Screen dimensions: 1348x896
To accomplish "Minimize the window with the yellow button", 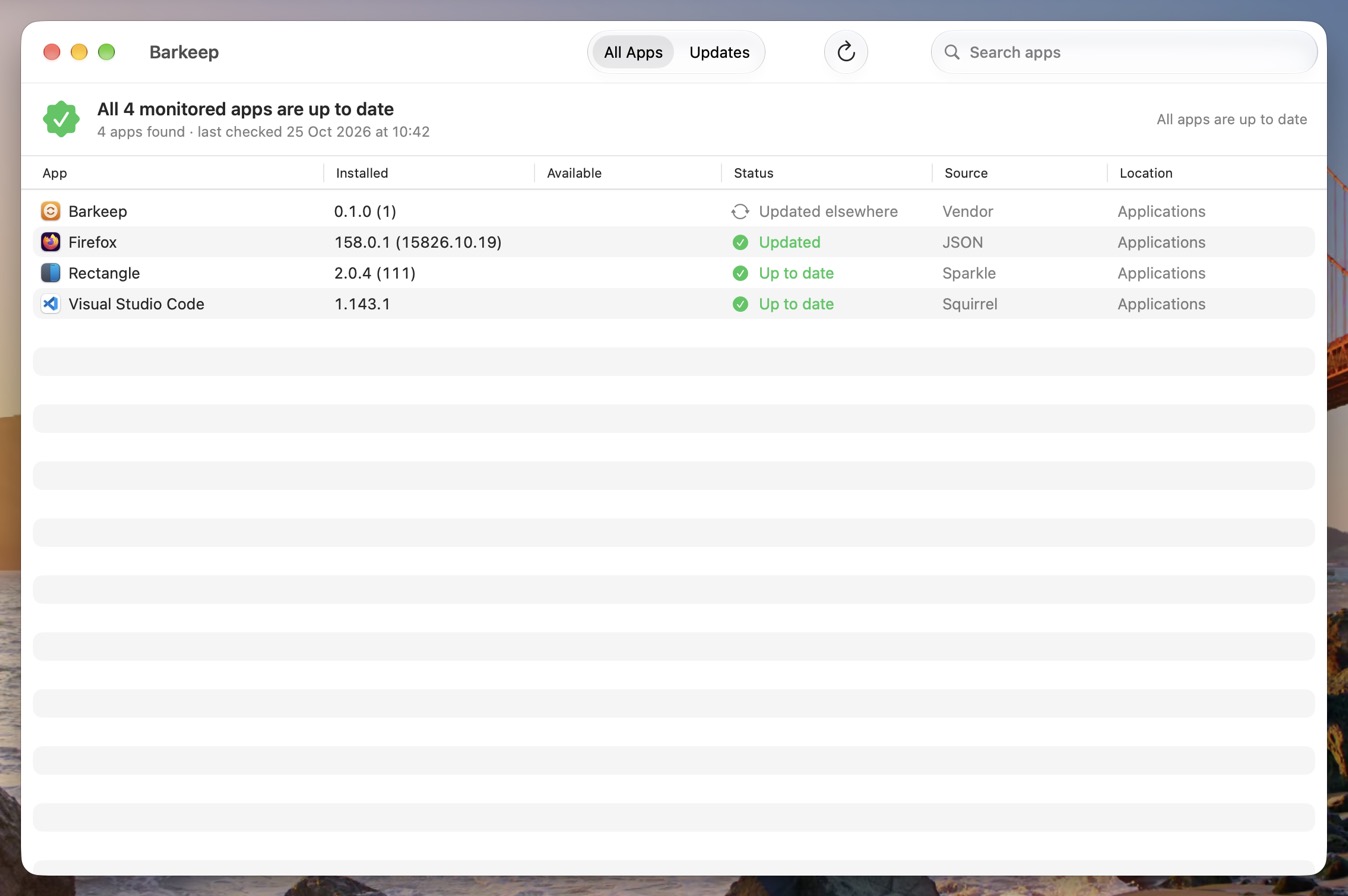I will coord(79,52).
